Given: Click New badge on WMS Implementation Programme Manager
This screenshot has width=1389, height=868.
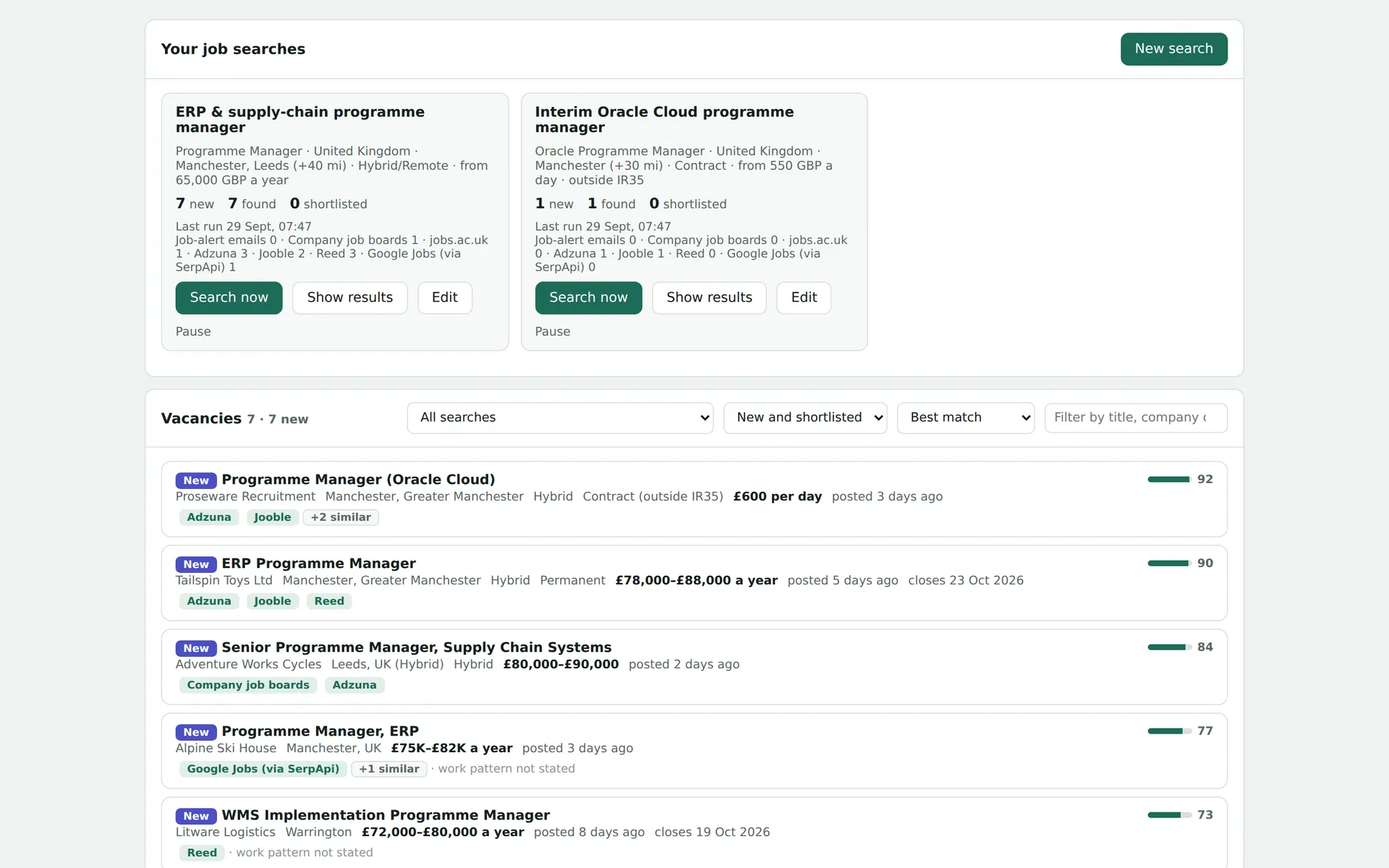Looking at the screenshot, I should 196,816.
